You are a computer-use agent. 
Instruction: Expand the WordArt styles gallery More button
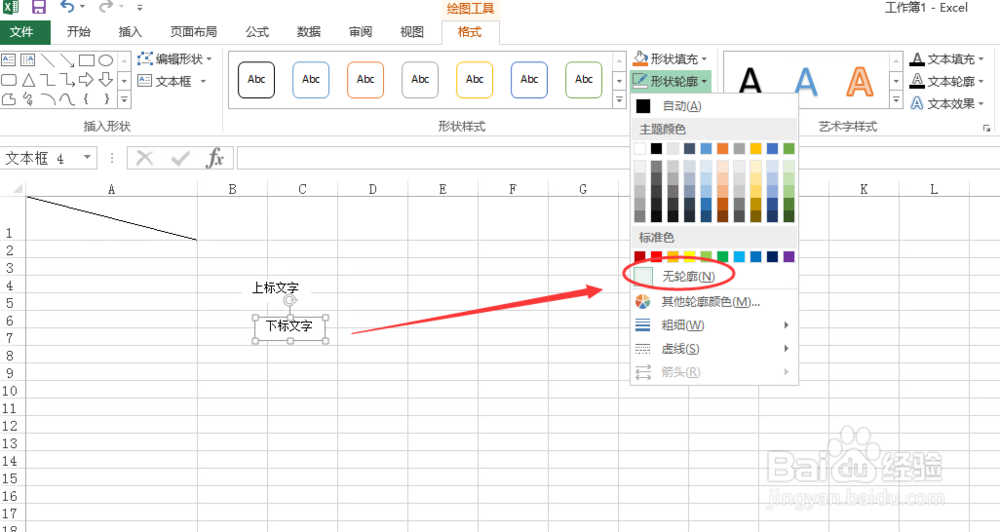(x=896, y=100)
